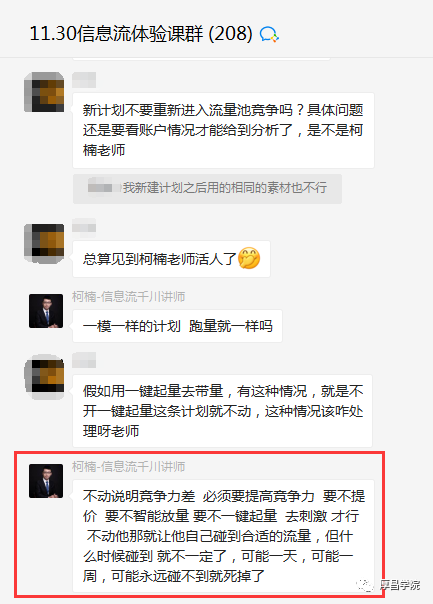The image size is (433, 604).
Task: Open the group title 11.30信息流体验课群
Action: coord(141,34)
